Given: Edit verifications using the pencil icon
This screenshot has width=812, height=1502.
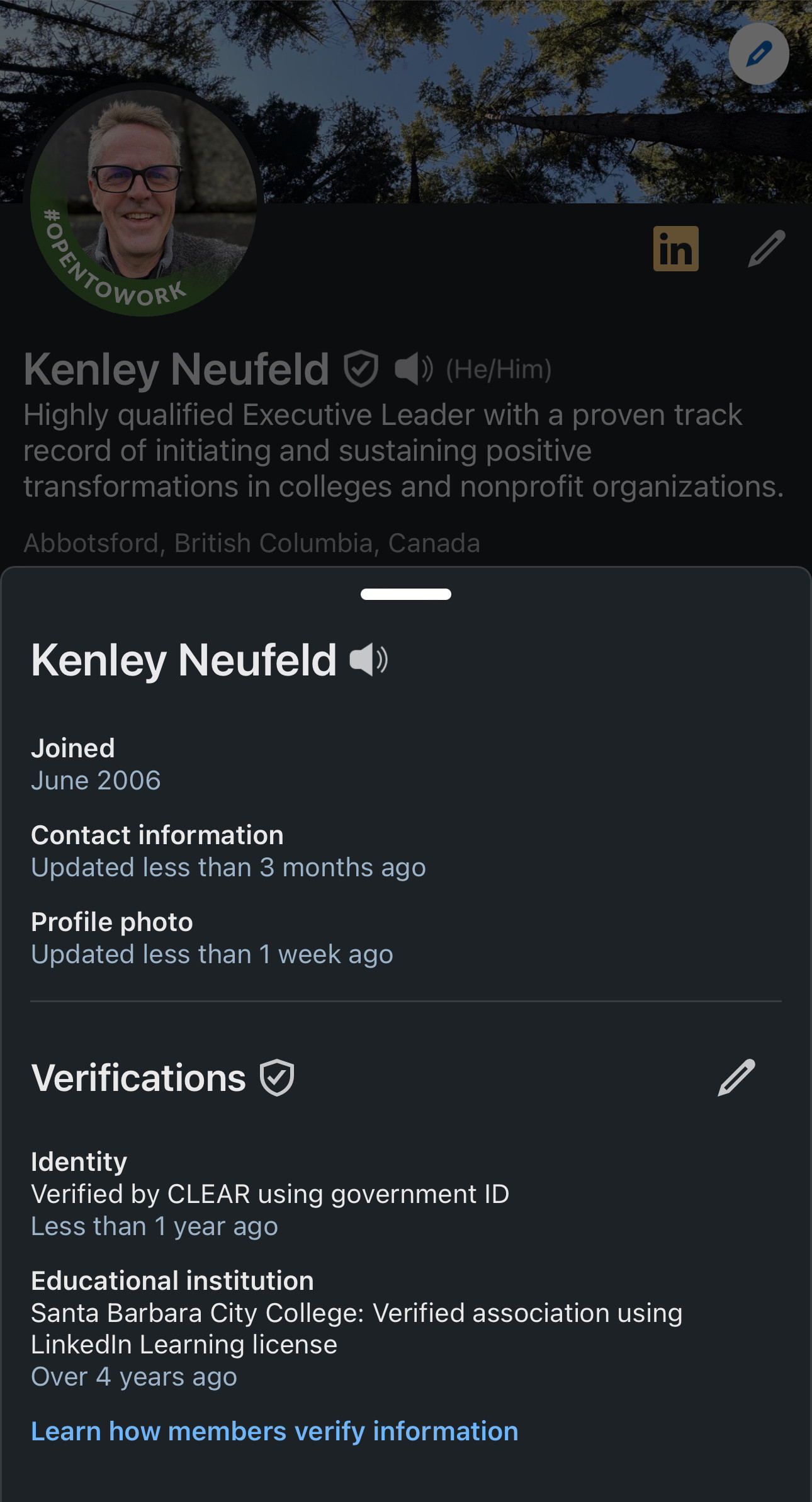Looking at the screenshot, I should point(736,1077).
